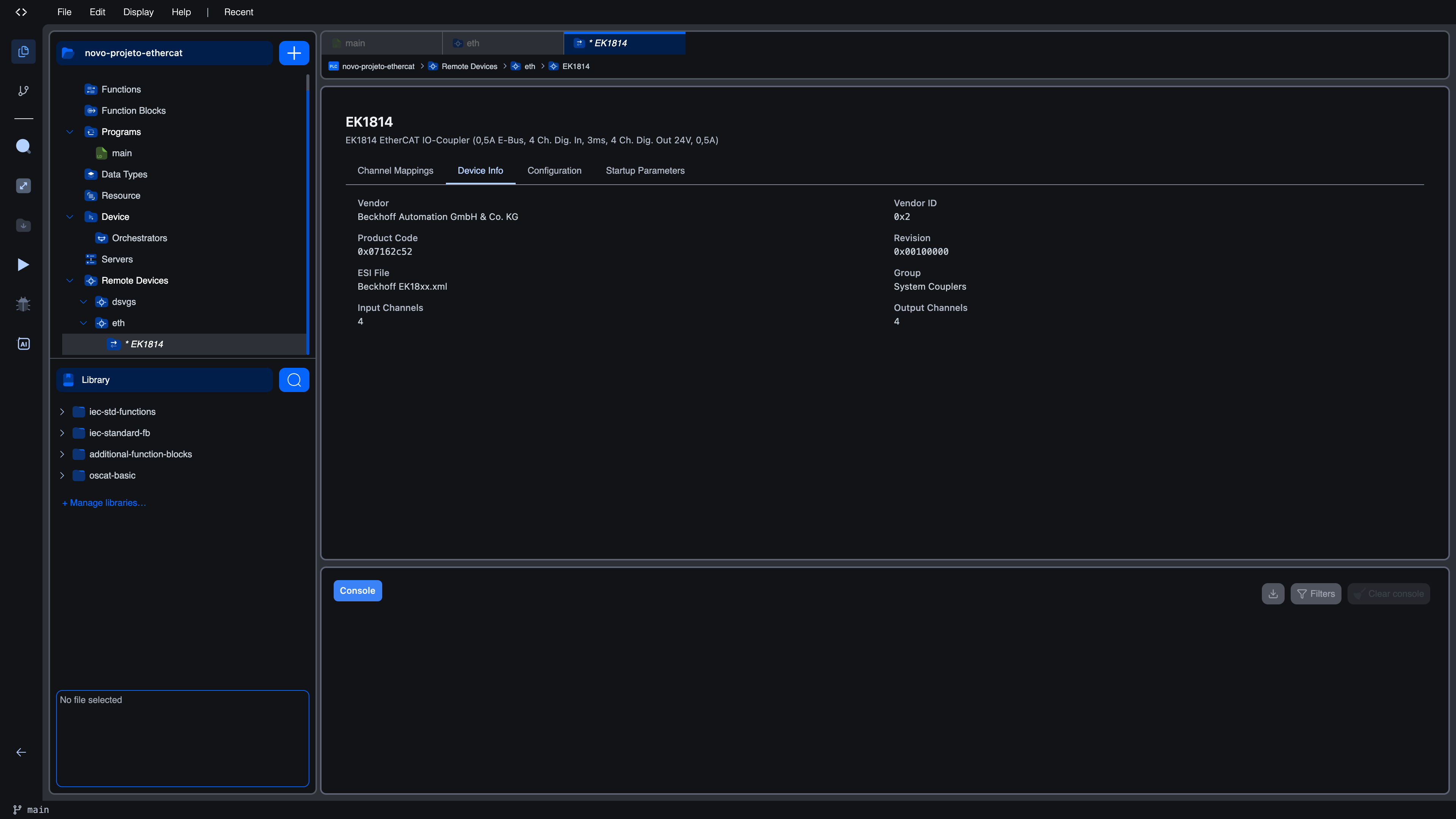The height and width of the screenshot is (819, 1456).
Task: Click the main program file icon
Action: [101, 153]
